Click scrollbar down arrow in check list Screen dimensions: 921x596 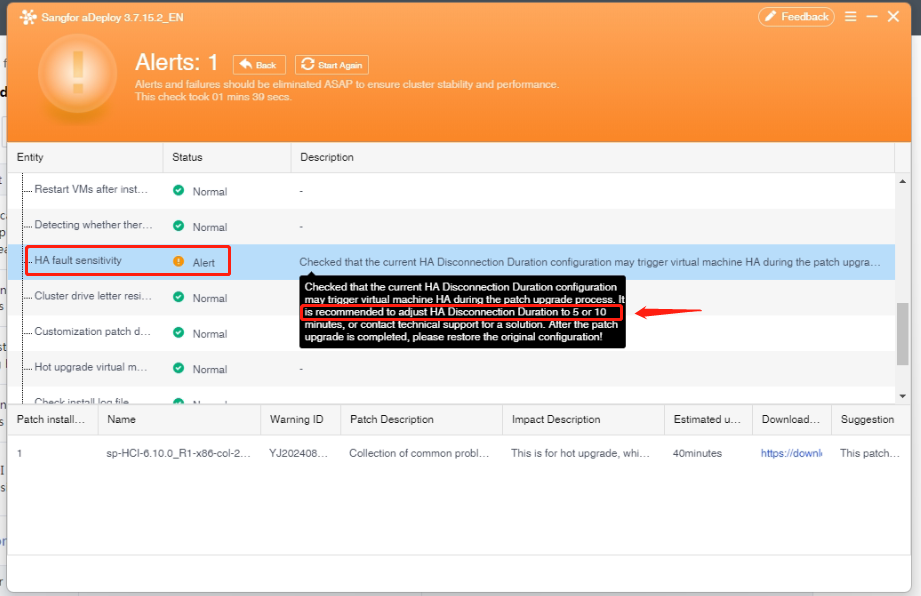pos(903,396)
